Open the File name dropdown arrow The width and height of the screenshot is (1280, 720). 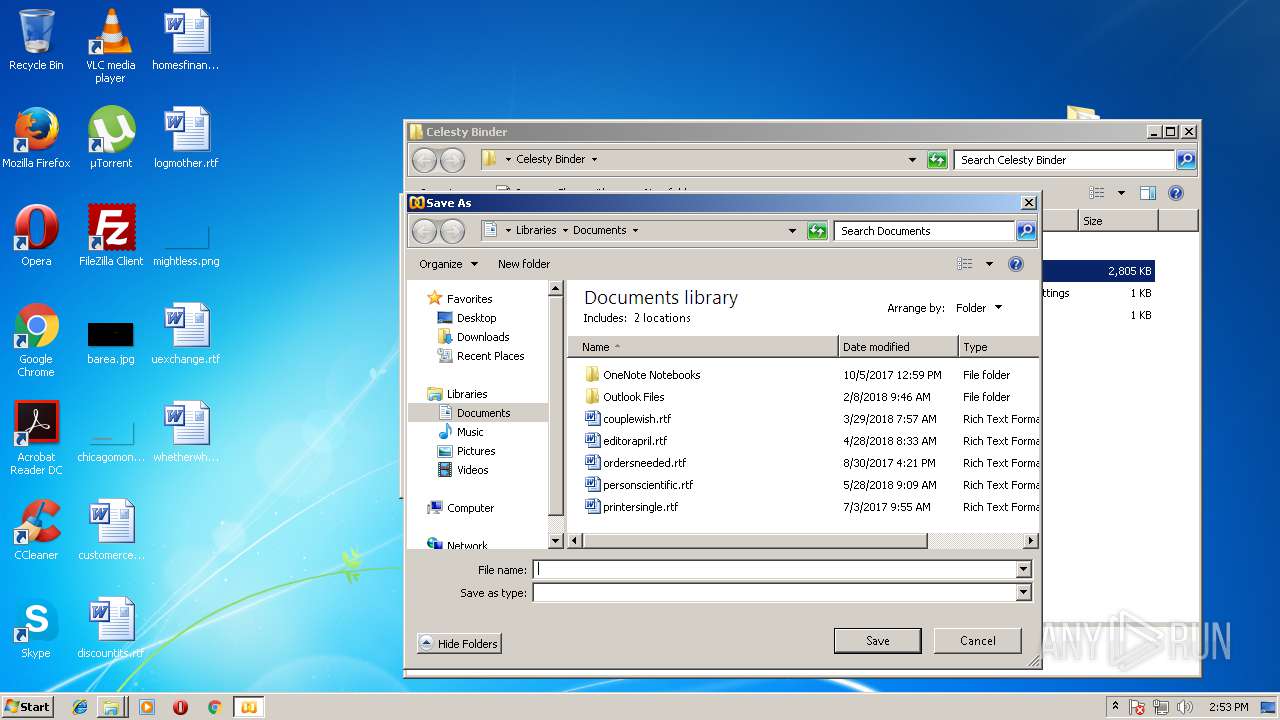(1023, 569)
